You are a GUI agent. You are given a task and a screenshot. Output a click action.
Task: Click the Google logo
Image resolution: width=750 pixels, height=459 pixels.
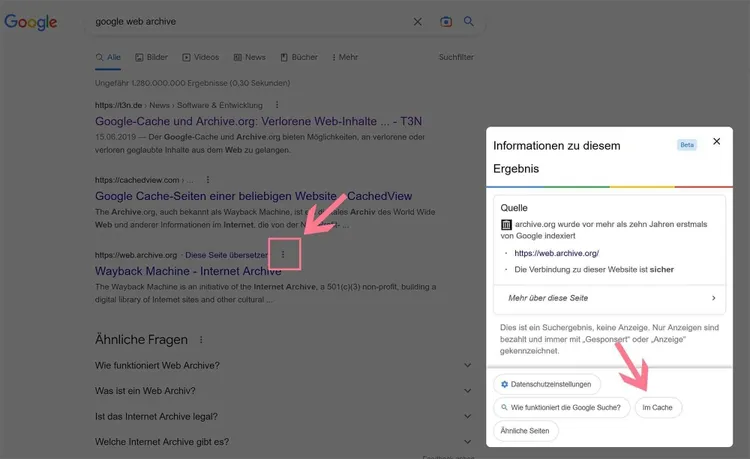(x=31, y=22)
